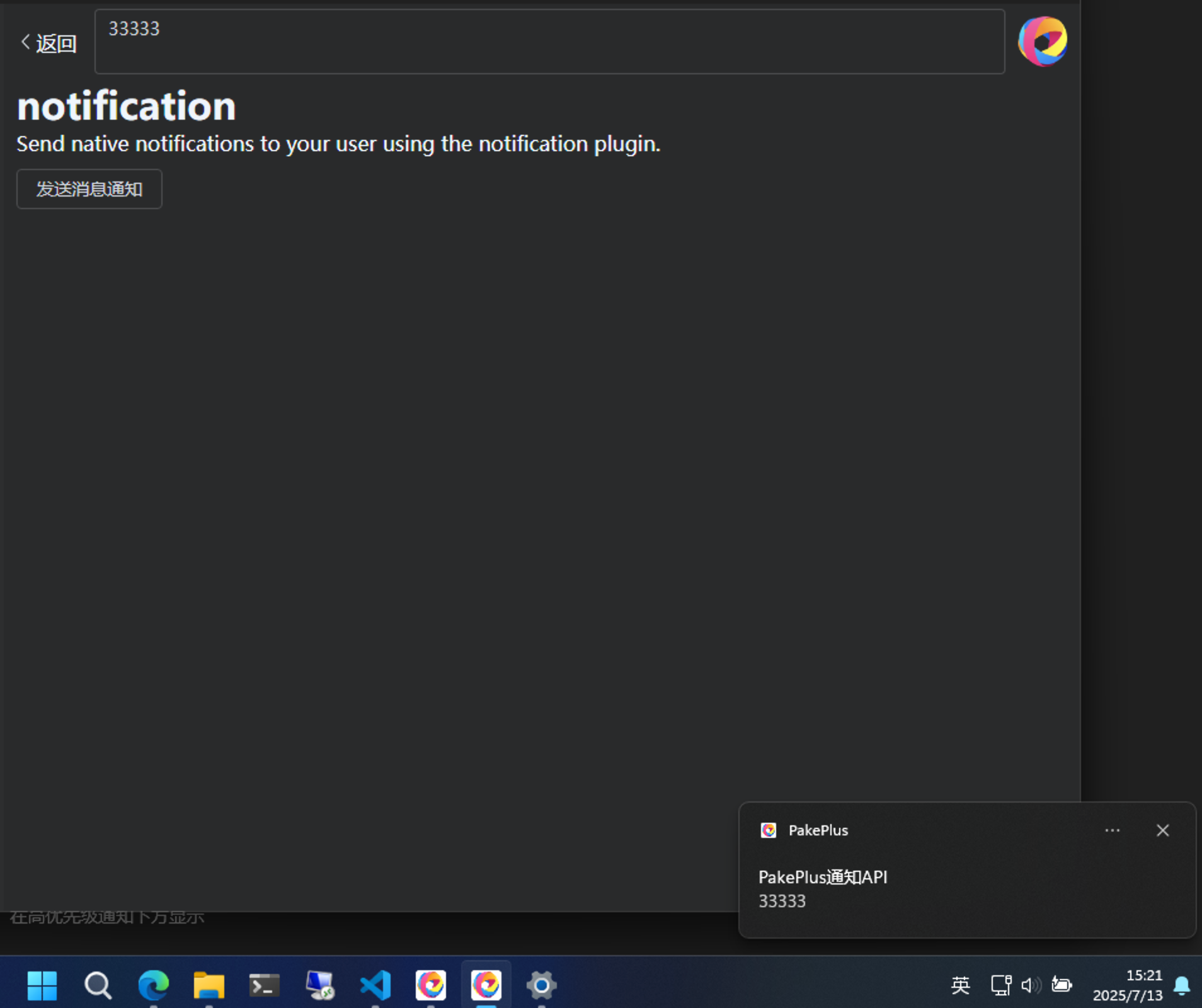Open battery status in system tray
The image size is (1202, 1008).
pos(1062,985)
